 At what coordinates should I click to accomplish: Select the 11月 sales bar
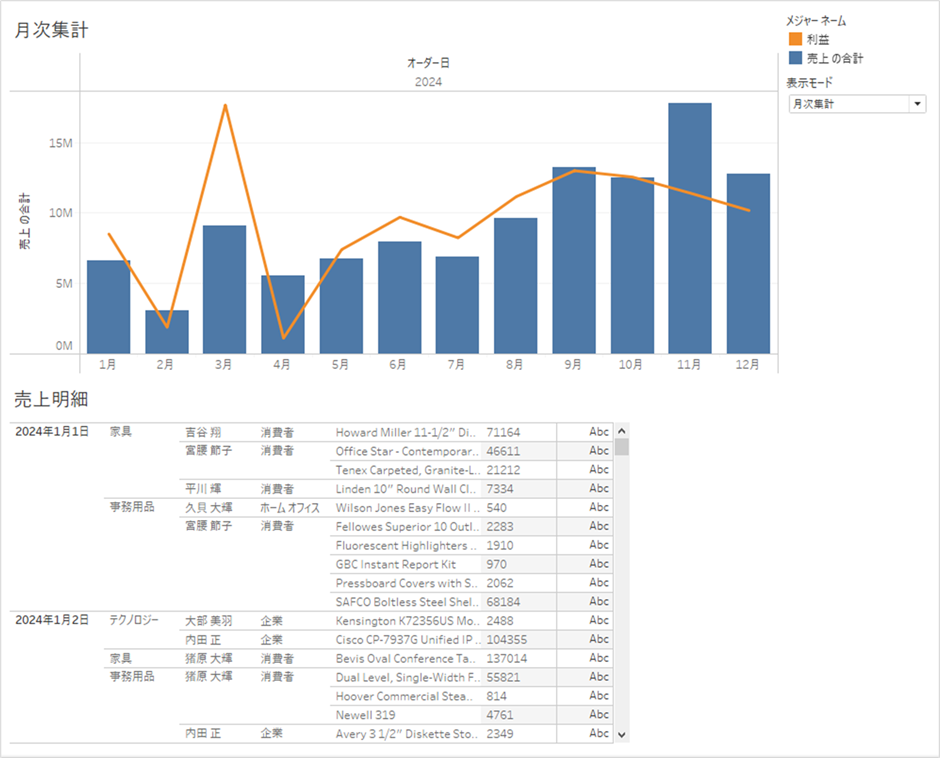tap(690, 228)
